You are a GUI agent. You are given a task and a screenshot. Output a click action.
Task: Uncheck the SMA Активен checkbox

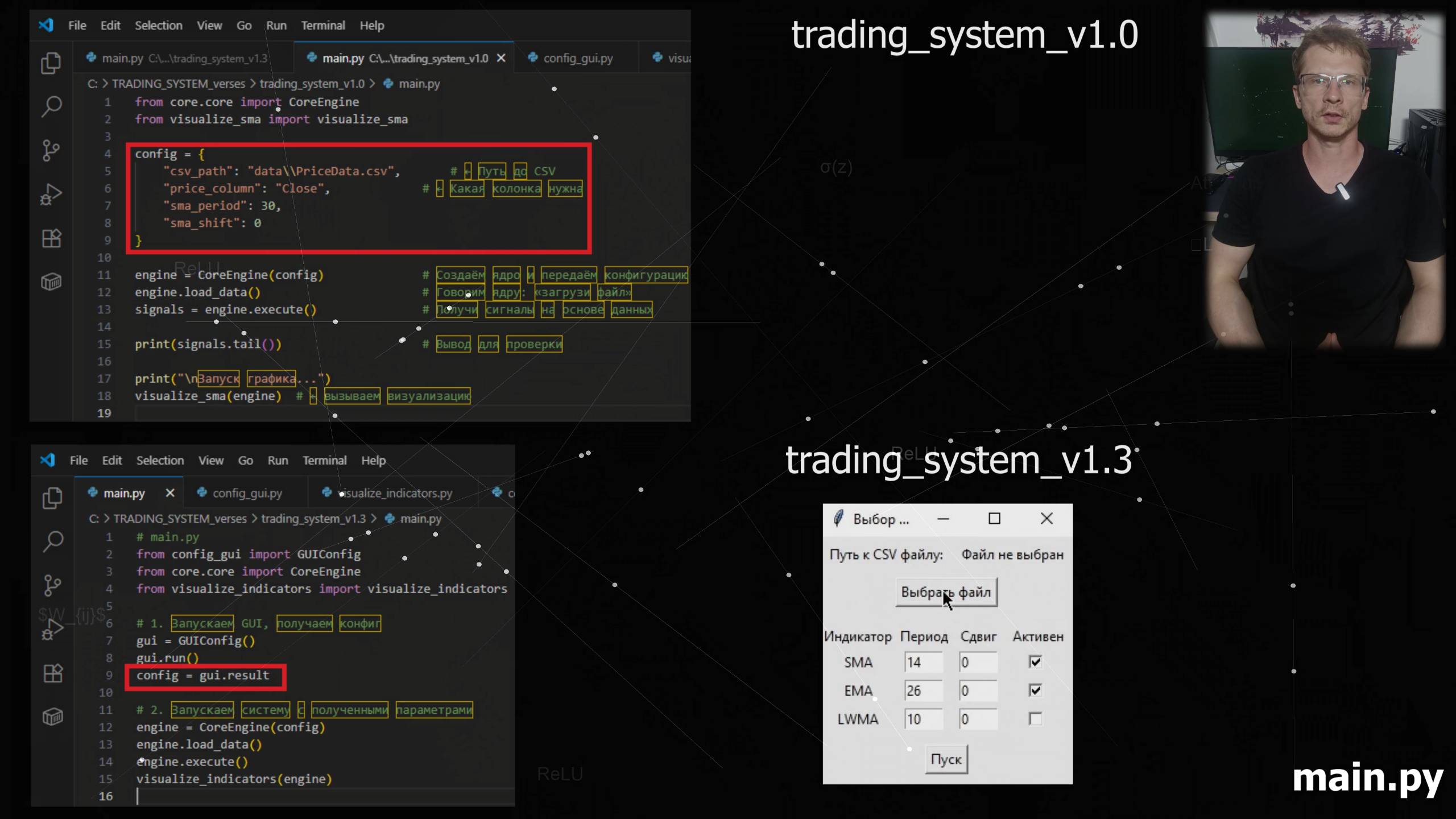point(1035,662)
